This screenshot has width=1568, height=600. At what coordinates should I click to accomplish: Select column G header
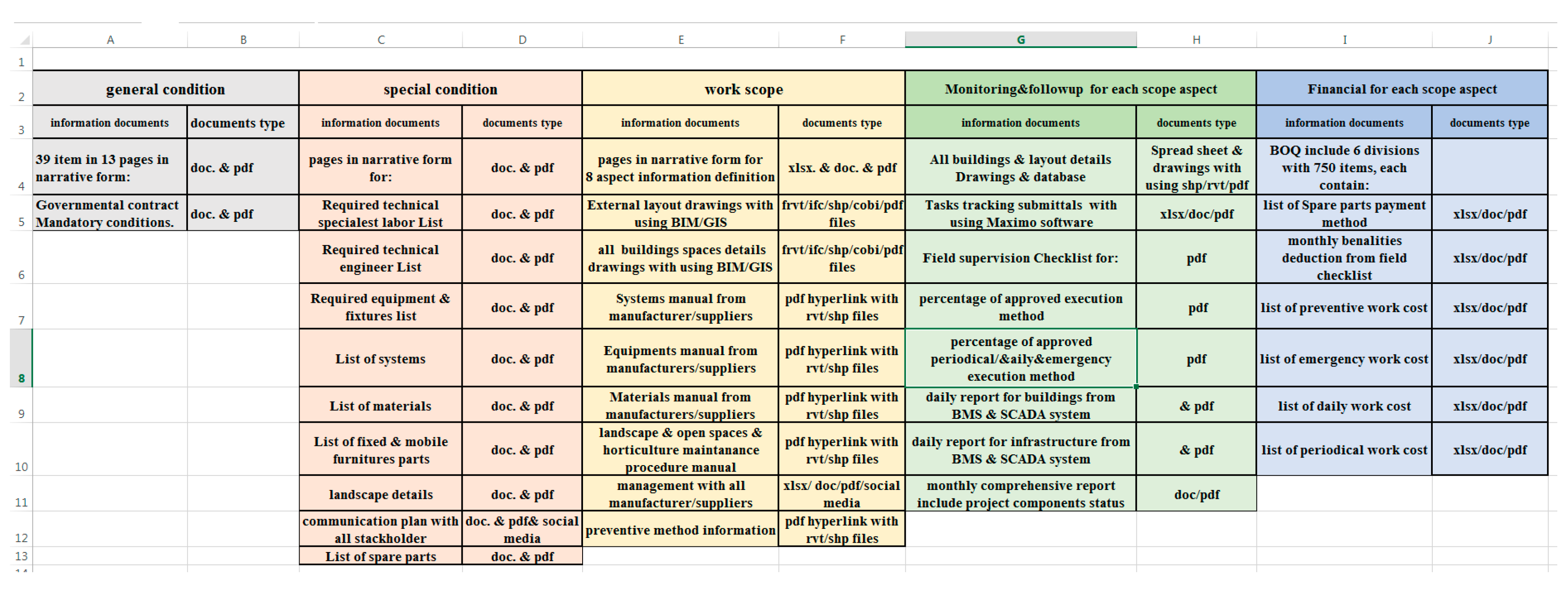pyautogui.click(x=1020, y=39)
